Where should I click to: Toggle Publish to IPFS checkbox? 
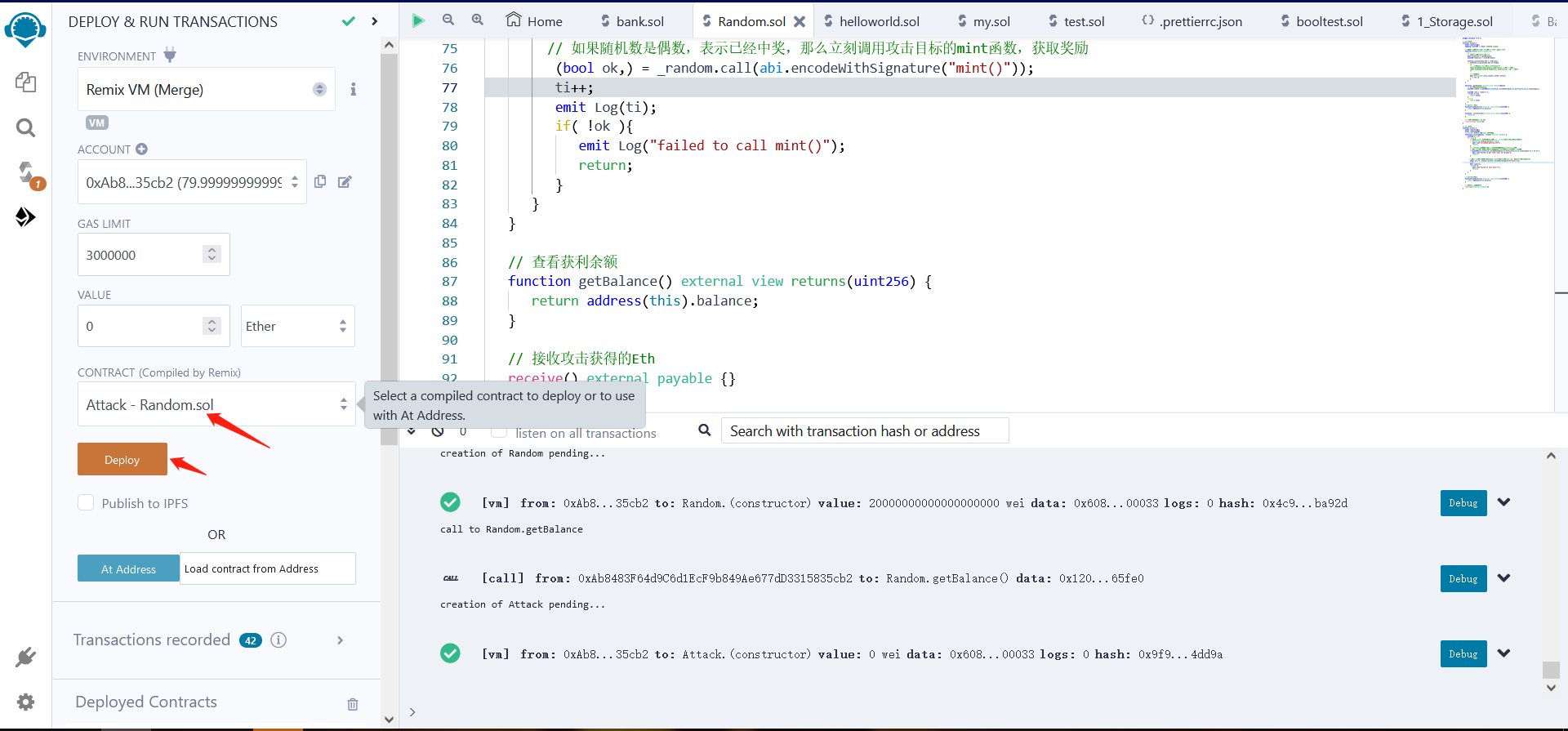pos(86,502)
